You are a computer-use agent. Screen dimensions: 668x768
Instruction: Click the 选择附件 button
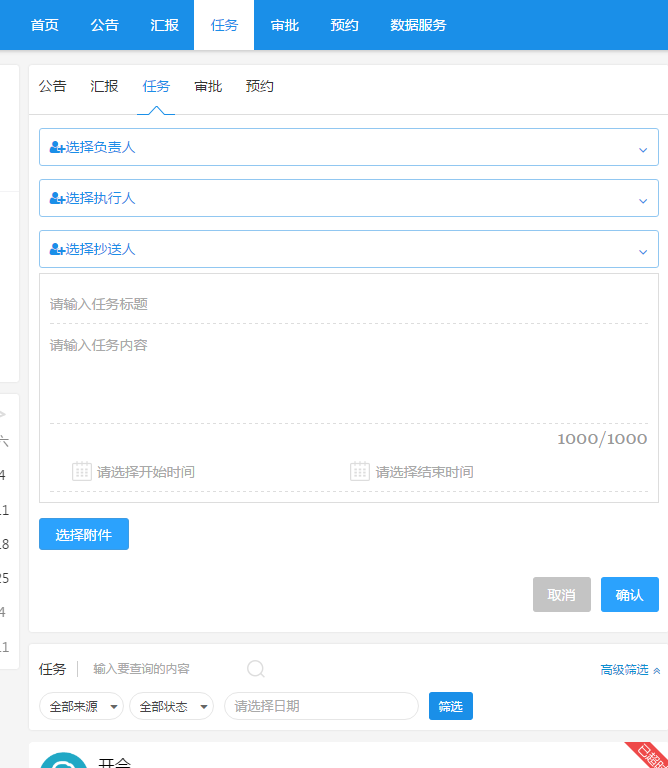click(84, 534)
